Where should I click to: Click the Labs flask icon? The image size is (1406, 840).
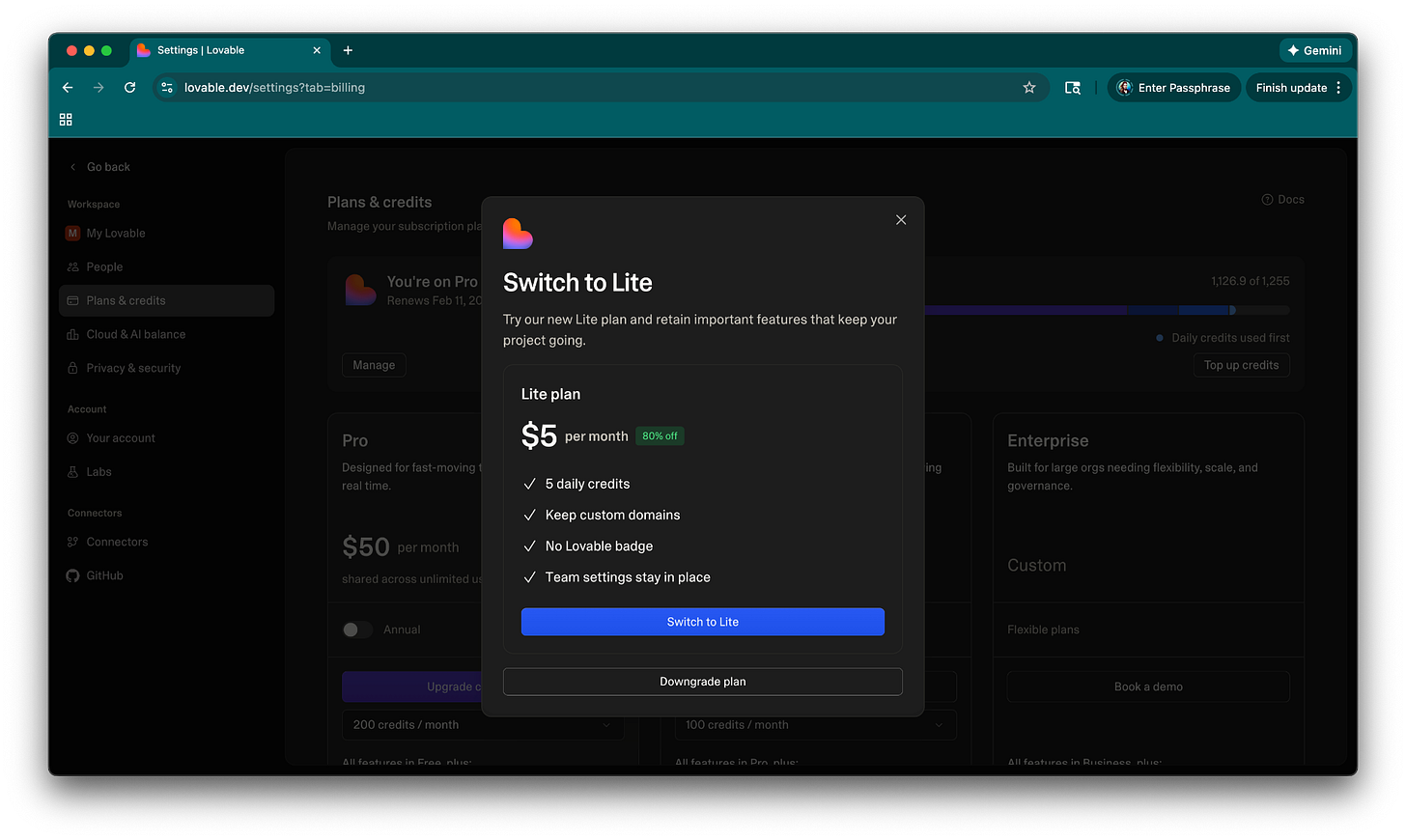tap(72, 472)
